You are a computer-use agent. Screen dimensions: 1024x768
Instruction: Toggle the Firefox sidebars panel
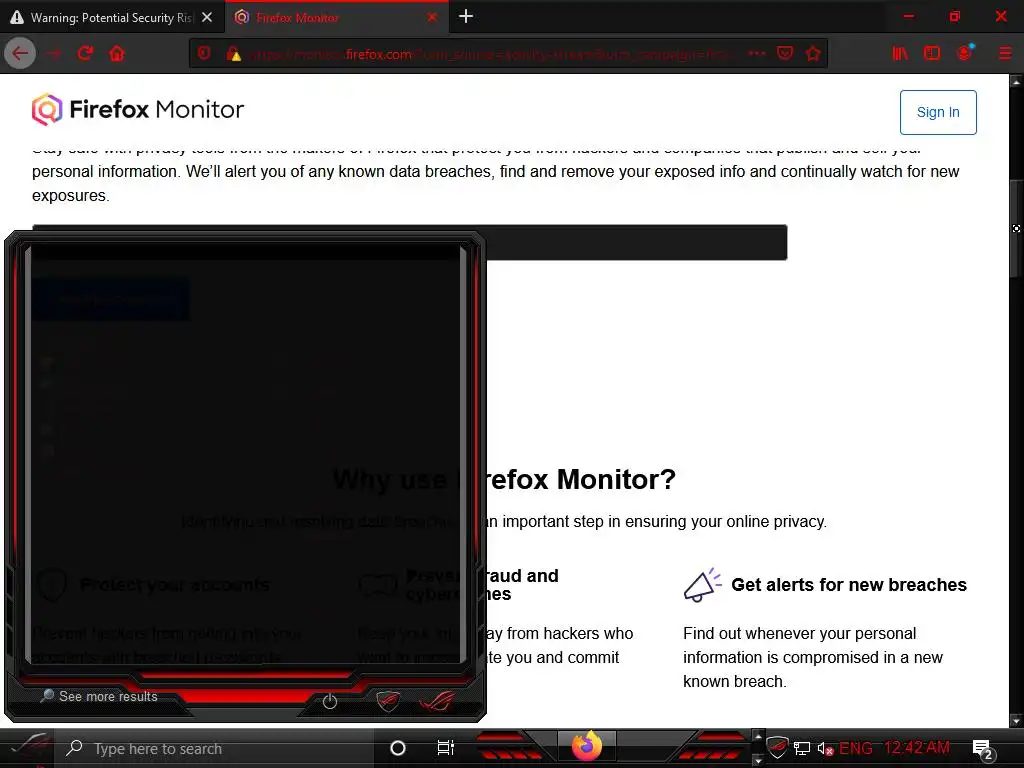pyautogui.click(x=932, y=54)
